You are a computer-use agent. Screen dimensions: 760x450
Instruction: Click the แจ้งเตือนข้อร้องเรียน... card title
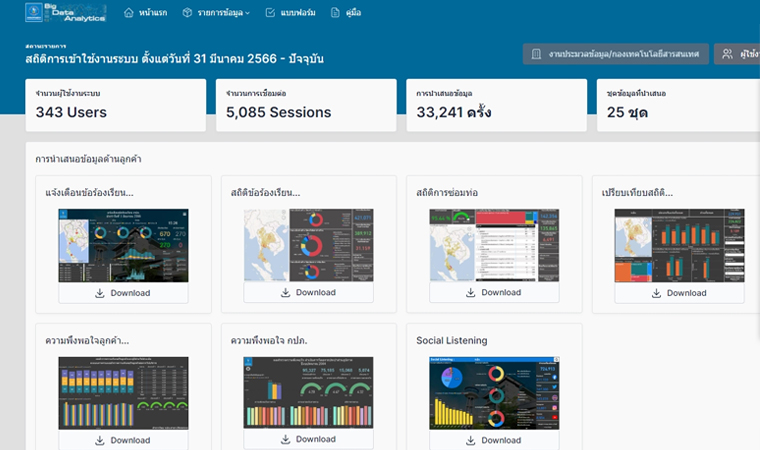click(89, 193)
